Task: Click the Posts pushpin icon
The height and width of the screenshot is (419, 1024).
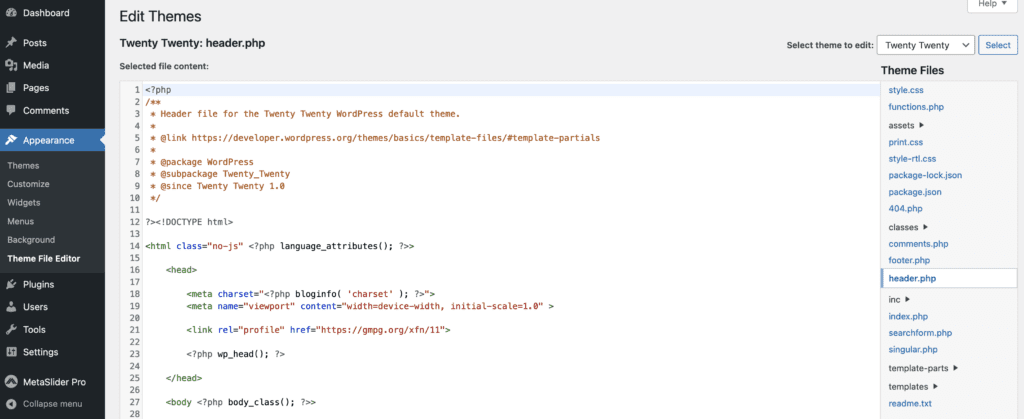Action: pos(10,43)
